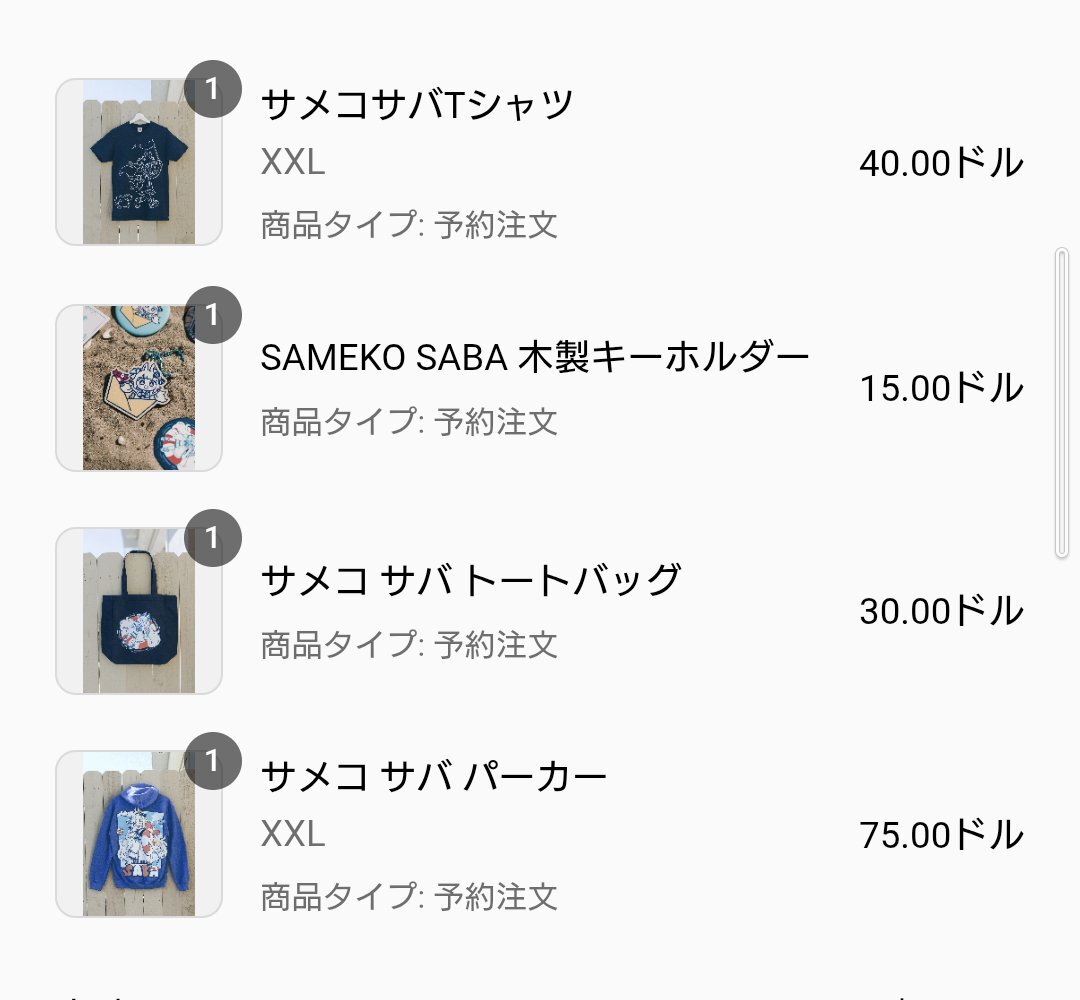
Task: Open the navy tote bag thumbnail
Action: [138, 611]
